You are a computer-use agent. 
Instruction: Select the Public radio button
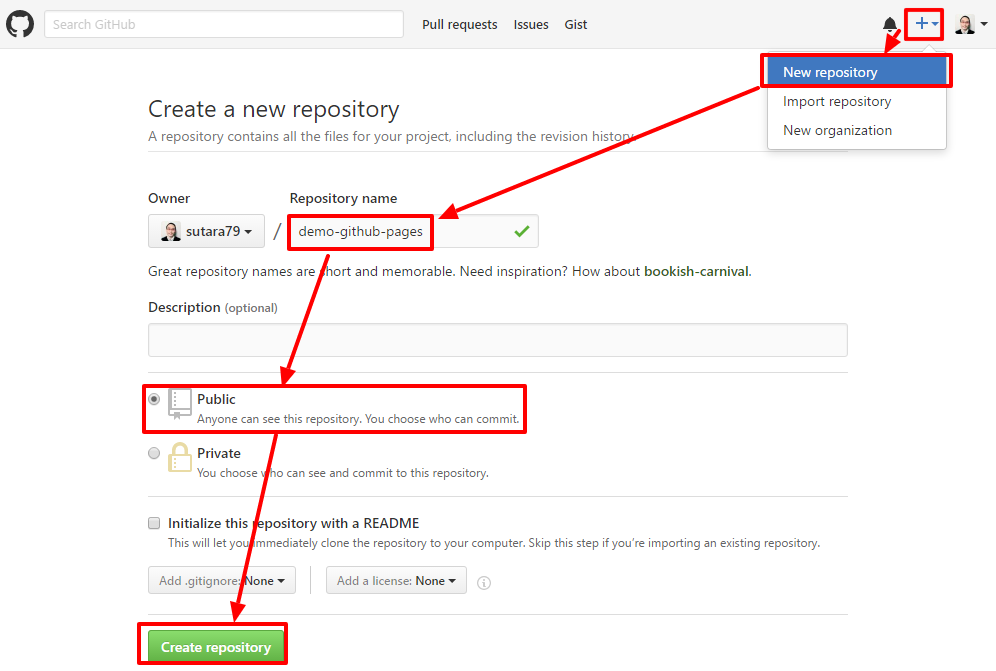coord(154,400)
